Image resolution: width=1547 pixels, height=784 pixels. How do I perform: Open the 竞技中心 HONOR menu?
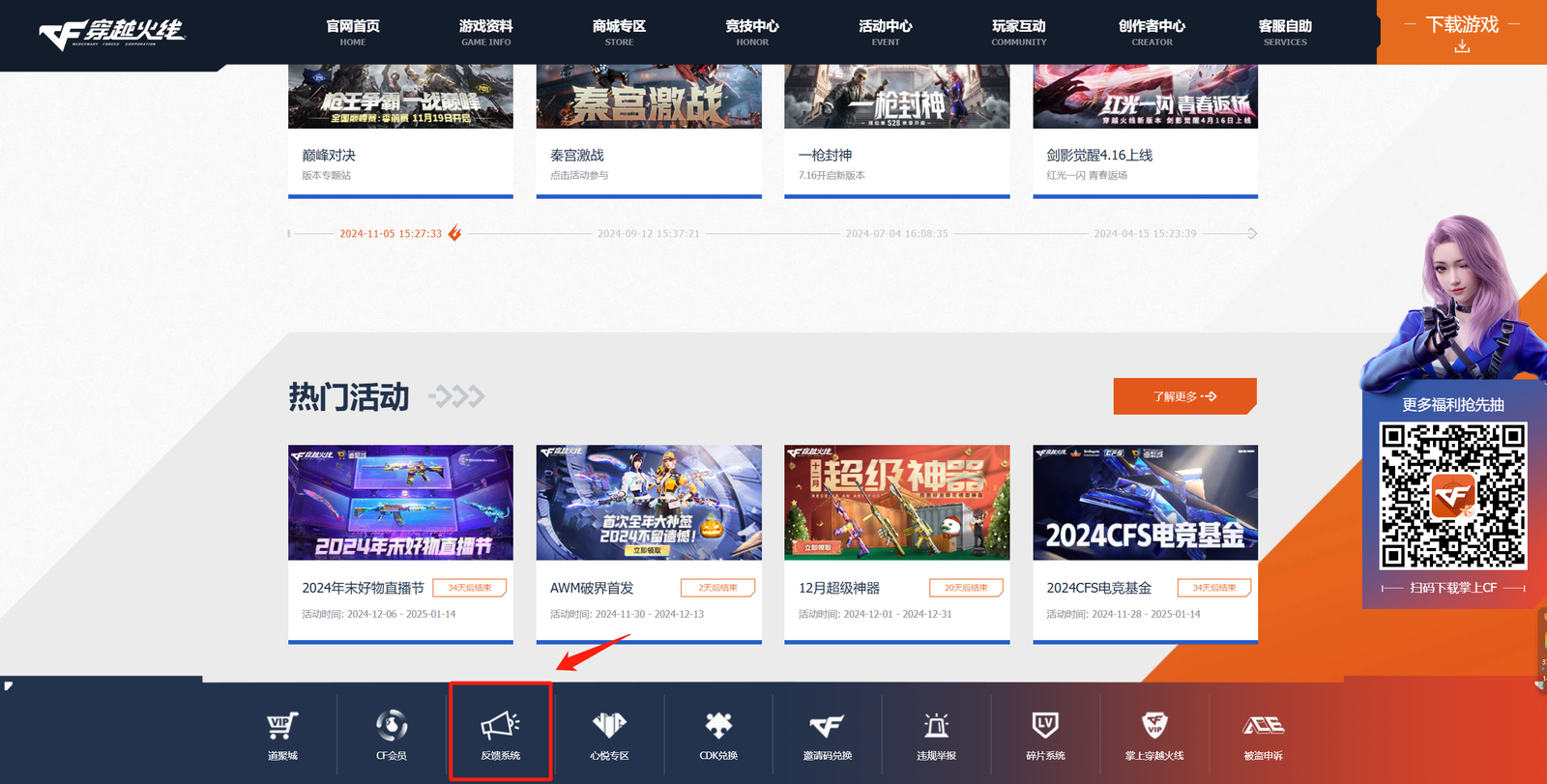coord(752,32)
